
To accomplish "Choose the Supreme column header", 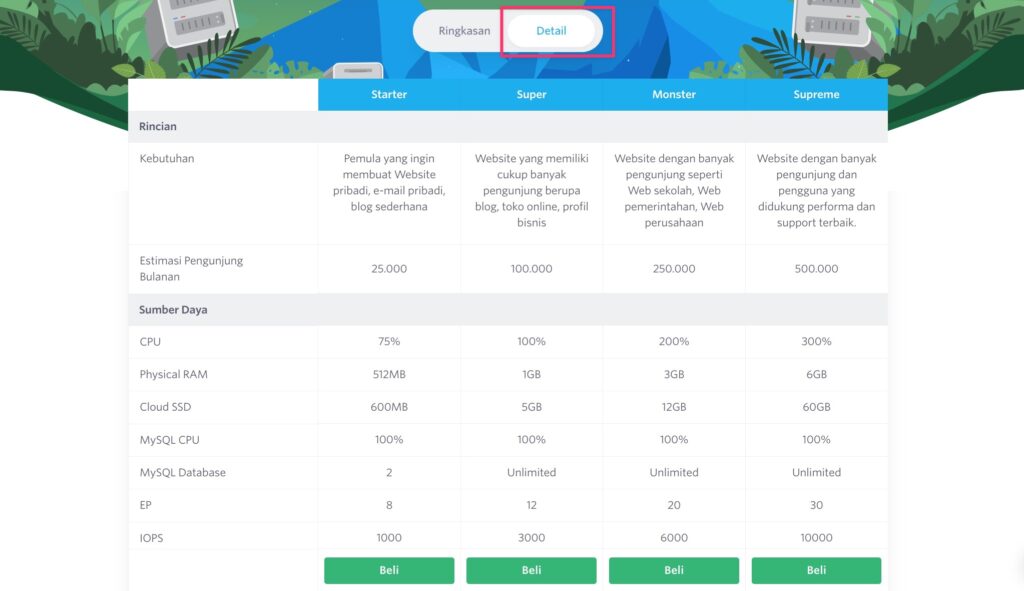I will [x=816, y=95].
